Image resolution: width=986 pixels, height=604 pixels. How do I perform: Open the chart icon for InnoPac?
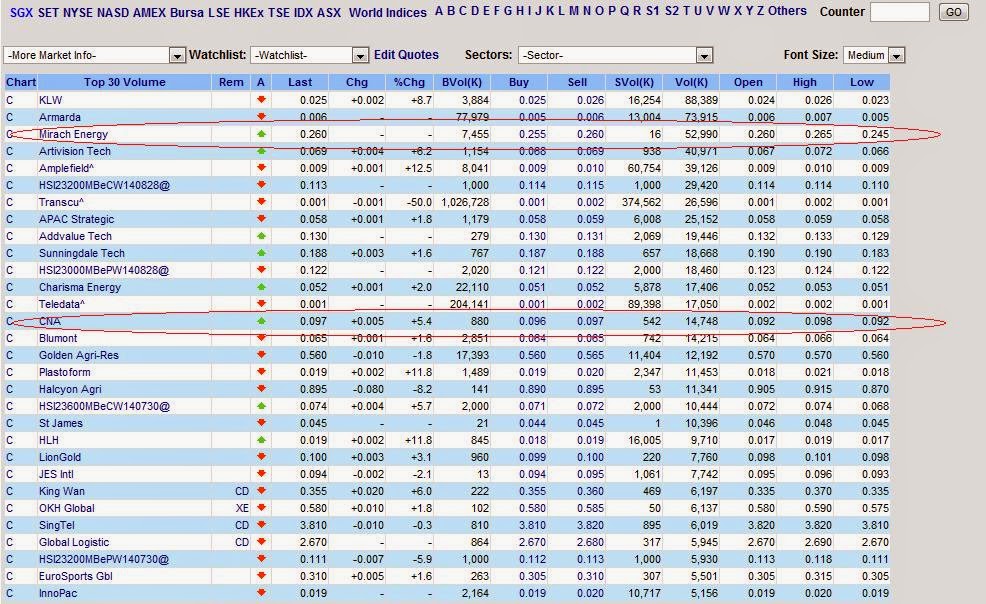click(9, 593)
